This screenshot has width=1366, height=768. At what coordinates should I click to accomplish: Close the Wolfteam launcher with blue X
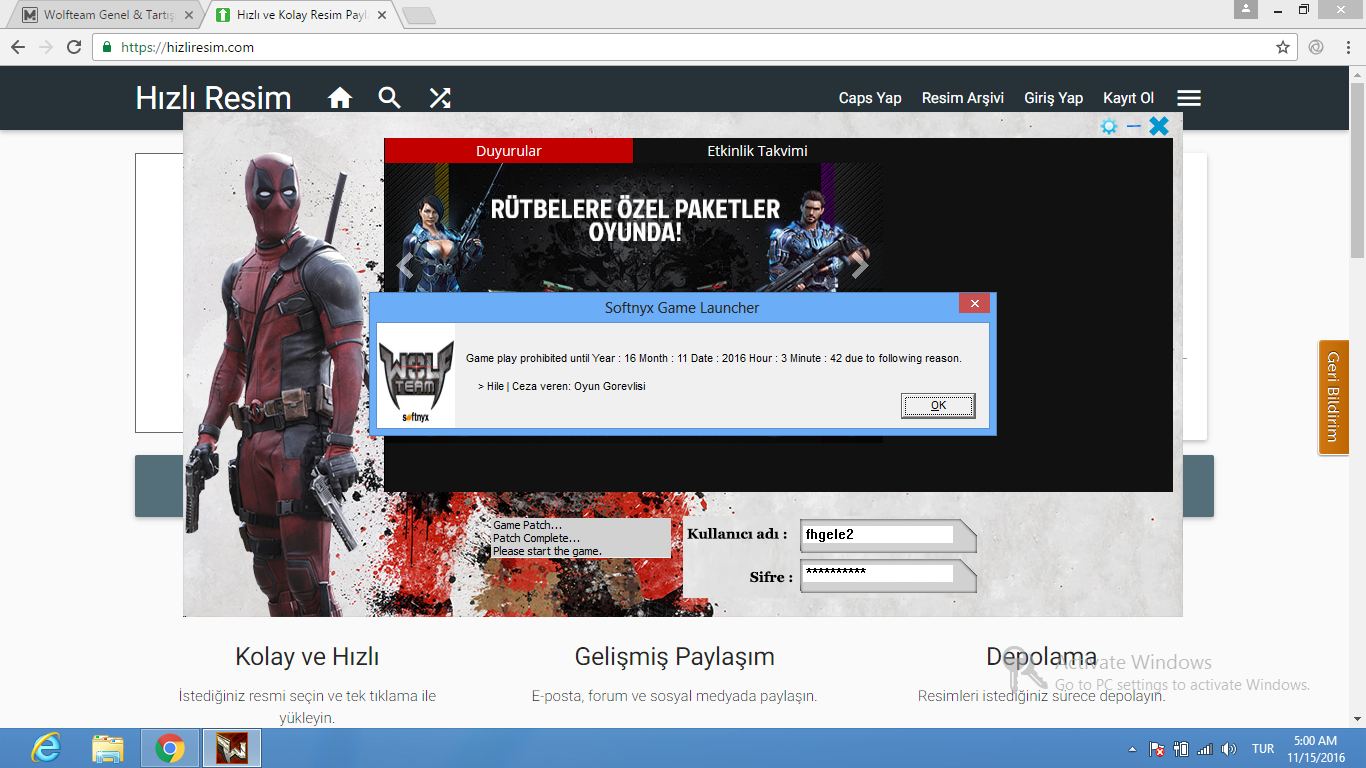[1159, 126]
